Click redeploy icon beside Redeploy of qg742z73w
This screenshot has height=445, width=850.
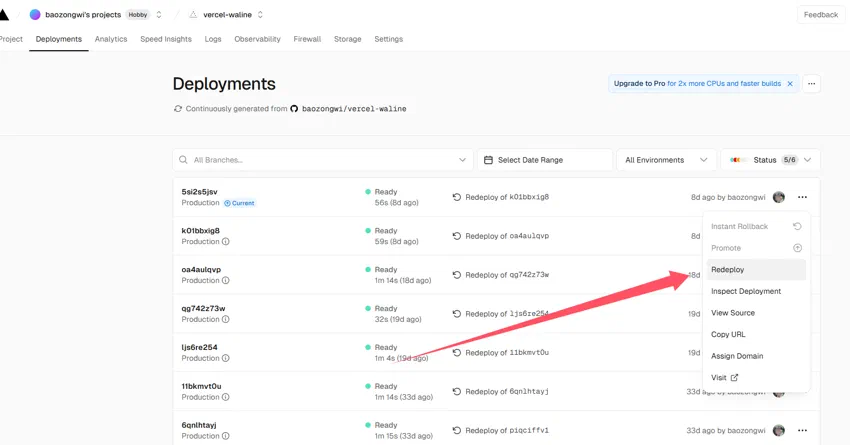pos(456,275)
